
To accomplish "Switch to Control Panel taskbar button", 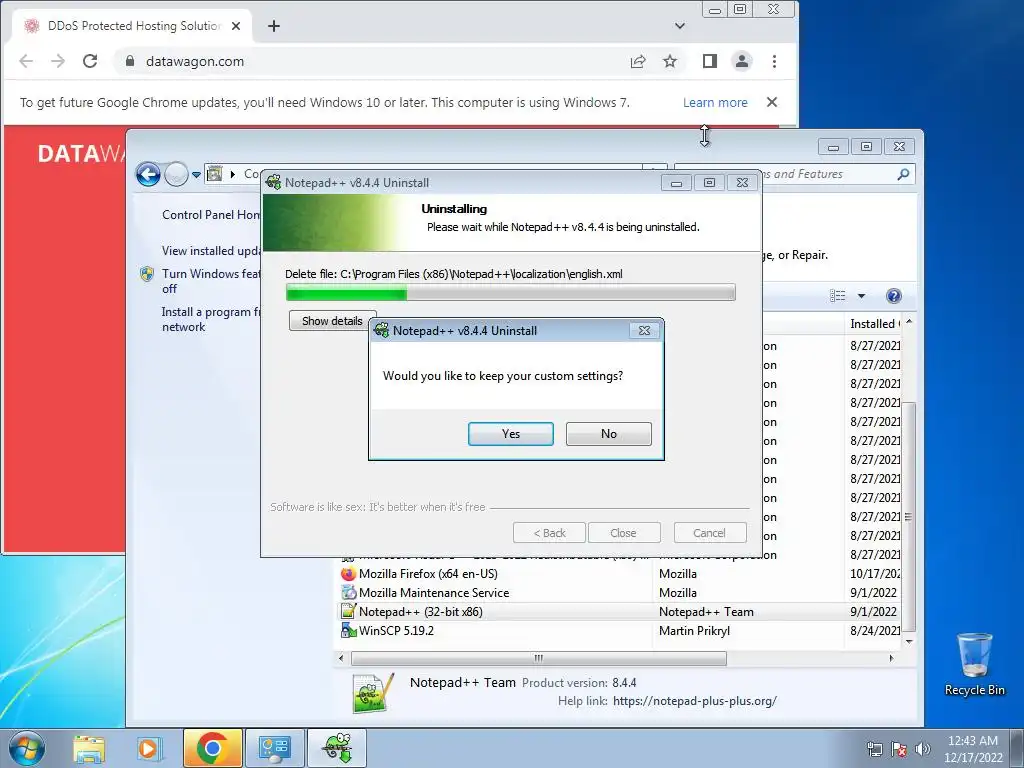I will 274,748.
